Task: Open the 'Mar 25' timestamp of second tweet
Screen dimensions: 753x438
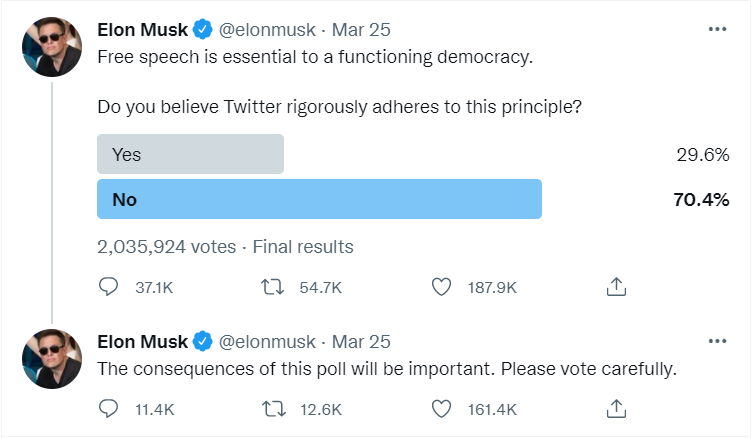Action: point(361,341)
